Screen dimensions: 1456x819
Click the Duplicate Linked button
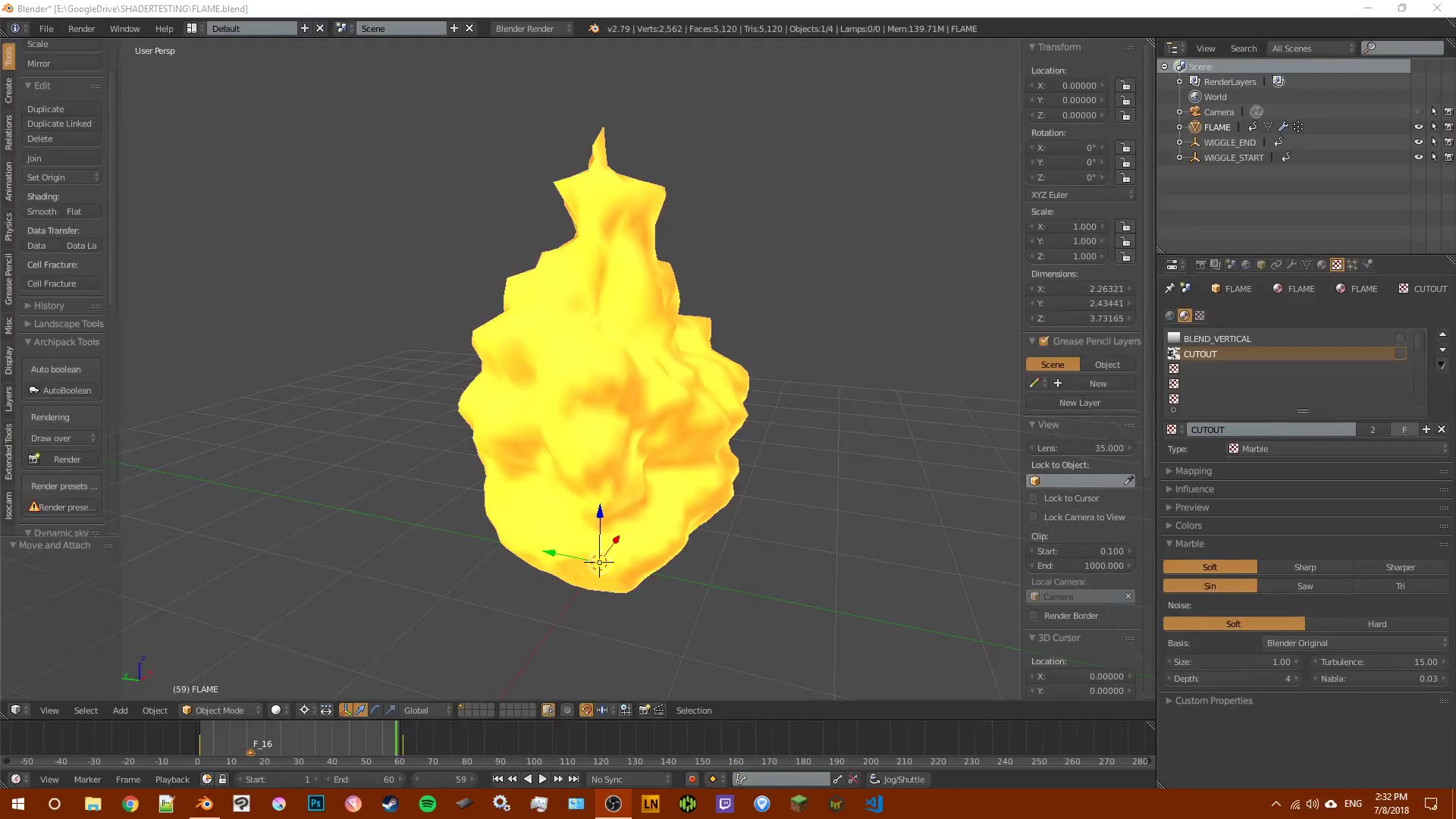[59, 124]
